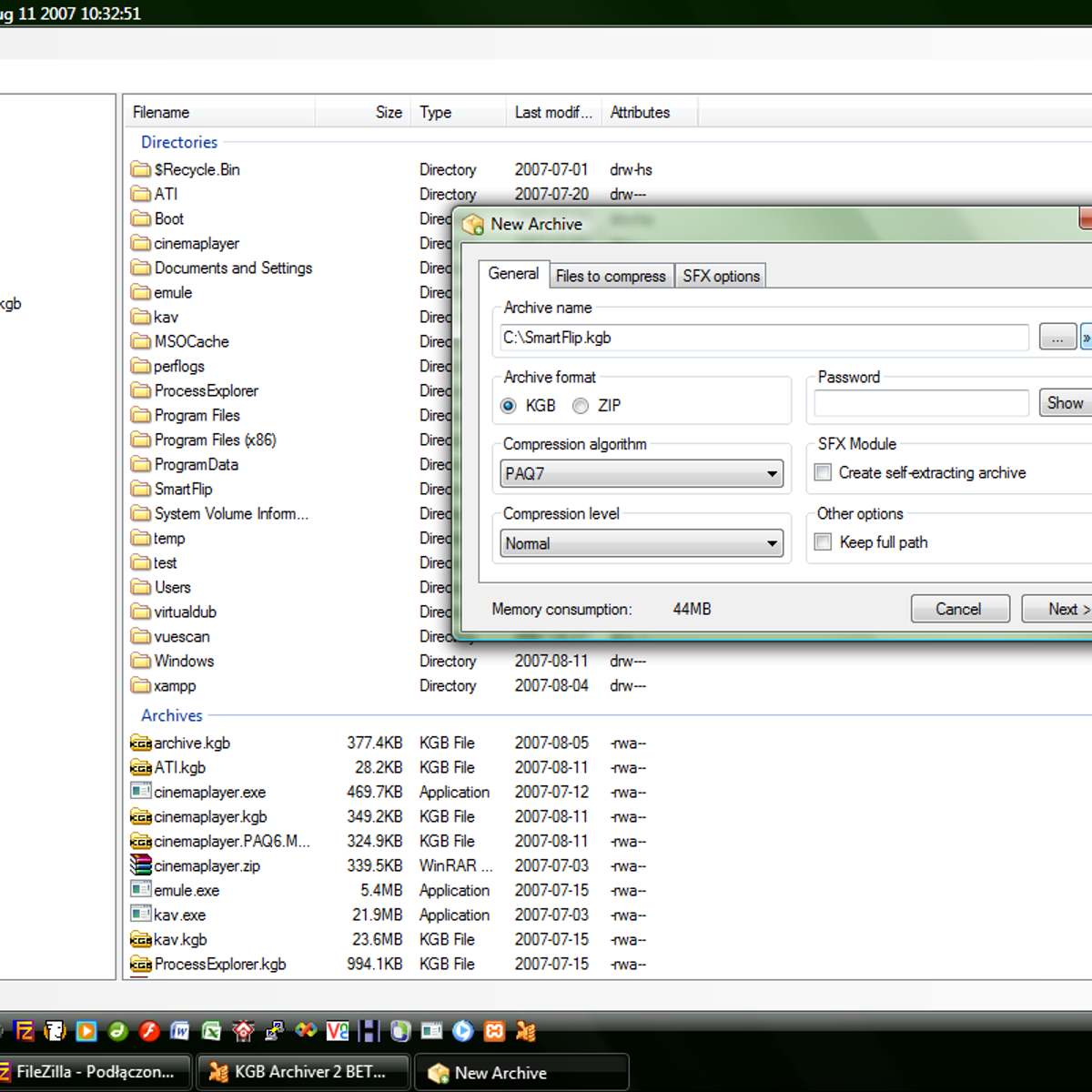
Task: Select the 'System Volume Inform...' directory
Action: [231, 513]
